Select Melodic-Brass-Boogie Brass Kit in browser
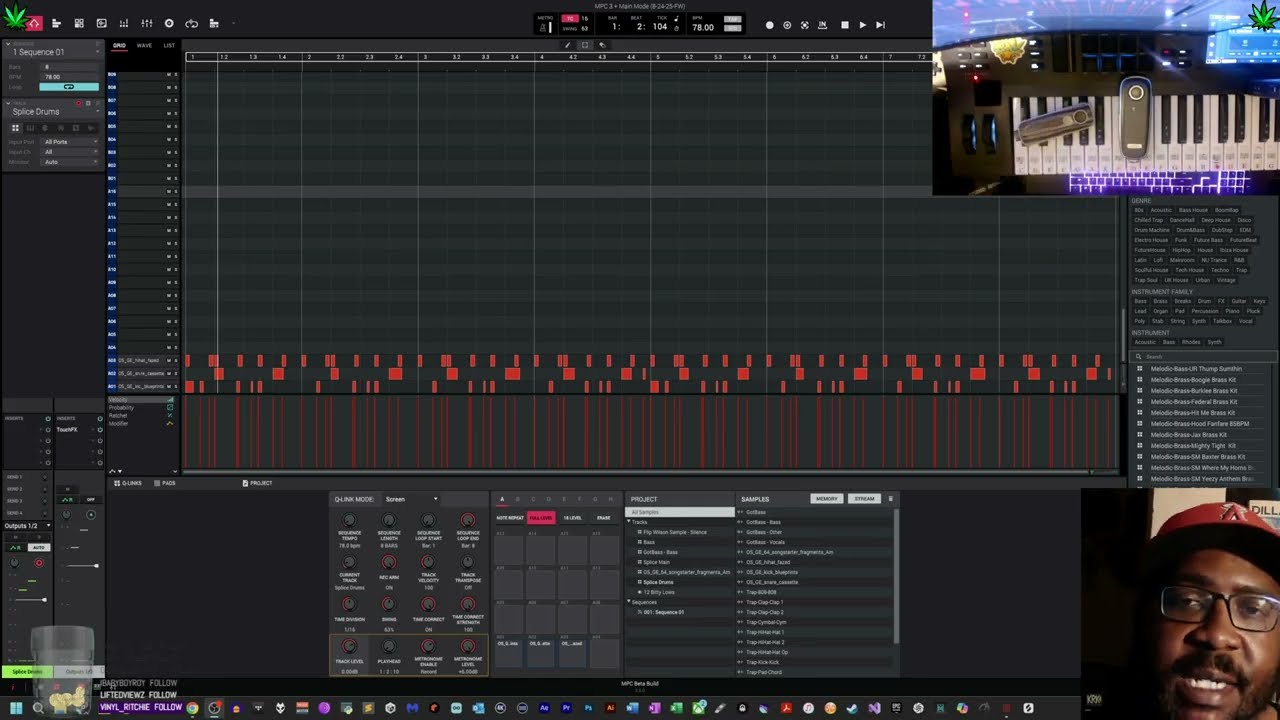This screenshot has width=1280, height=720. tap(1193, 380)
